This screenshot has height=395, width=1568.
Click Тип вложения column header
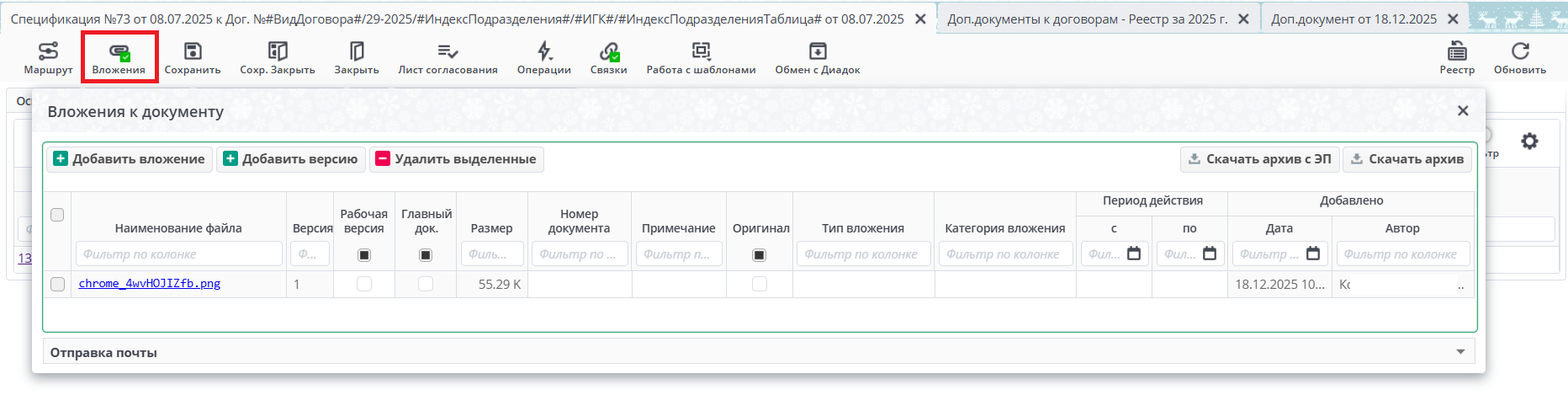(863, 228)
